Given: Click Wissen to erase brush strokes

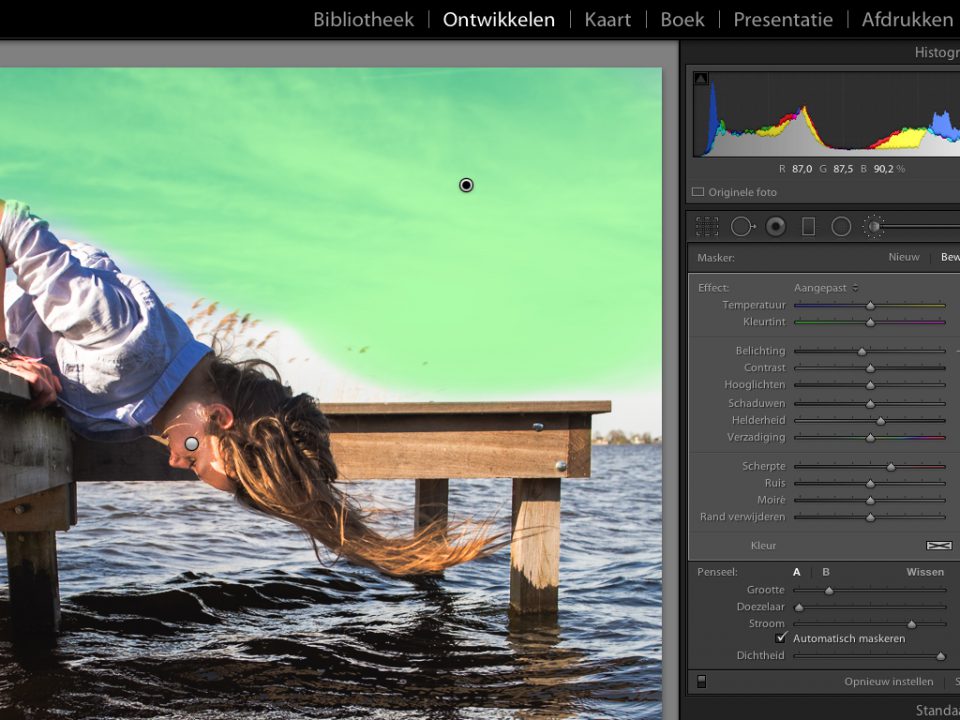Looking at the screenshot, I should 925,572.
